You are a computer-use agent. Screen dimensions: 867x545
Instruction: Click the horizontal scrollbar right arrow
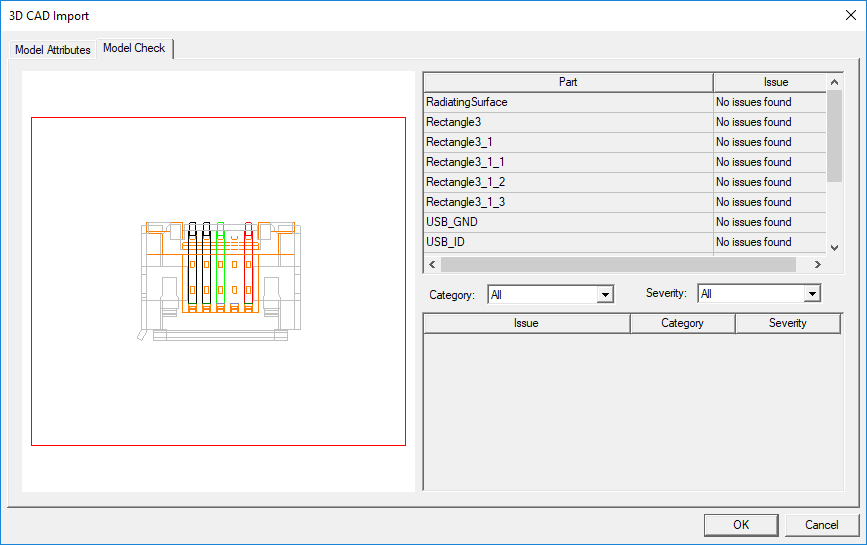817,265
